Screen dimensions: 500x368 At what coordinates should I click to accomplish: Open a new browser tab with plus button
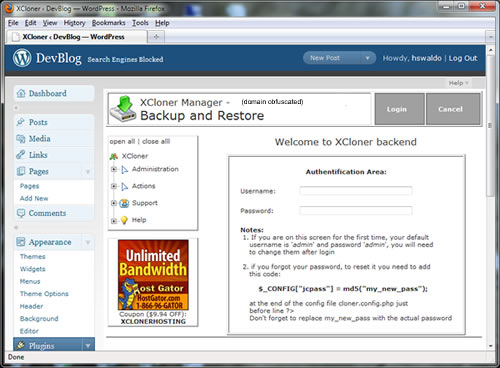coord(156,37)
